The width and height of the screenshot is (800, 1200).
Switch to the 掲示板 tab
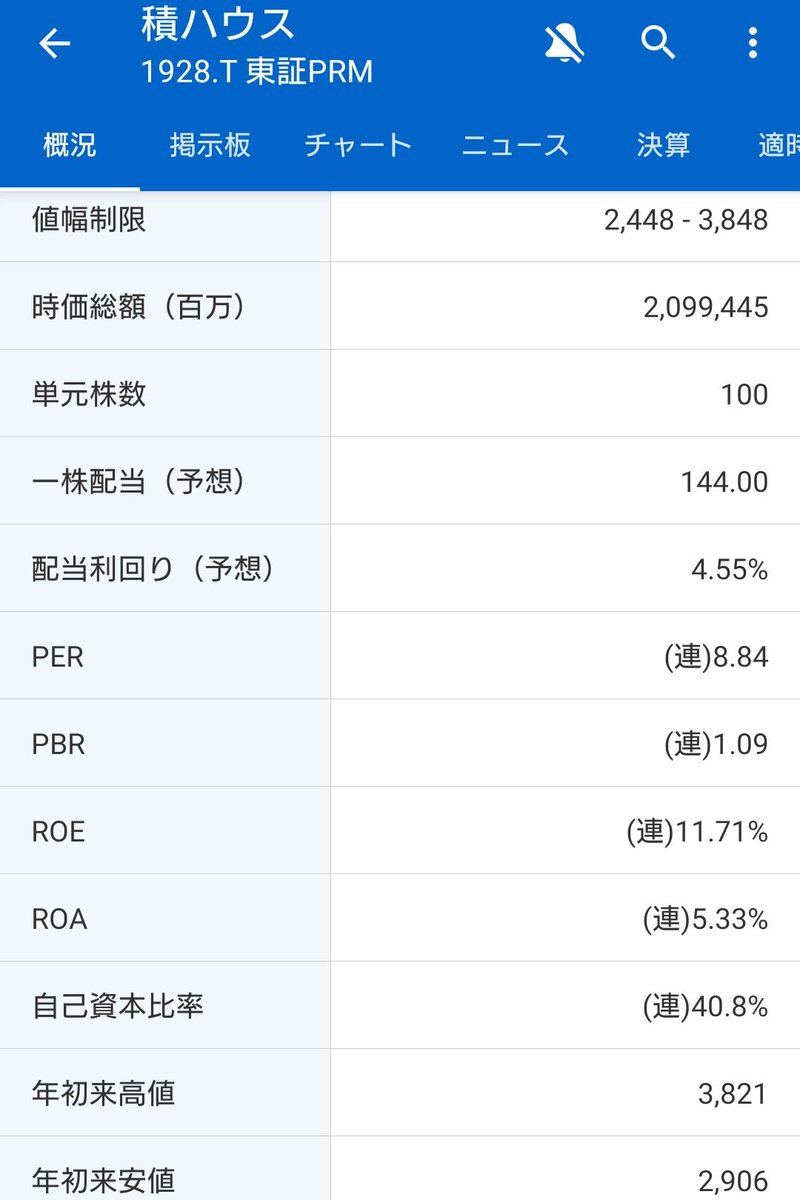[x=210, y=145]
